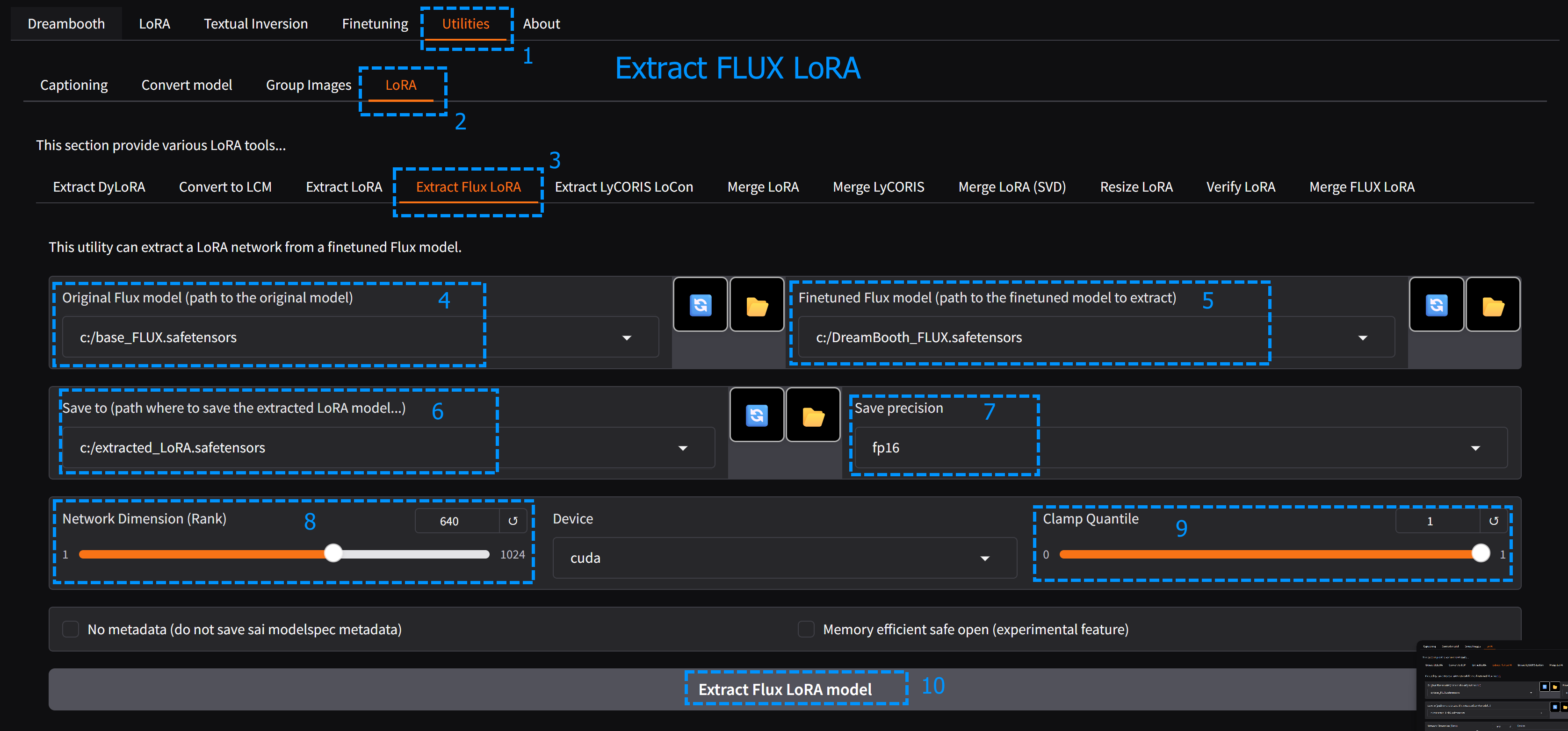Image resolution: width=1568 pixels, height=731 pixels.
Task: Select the LoRA sub-tab under Utilities
Action: 400,85
